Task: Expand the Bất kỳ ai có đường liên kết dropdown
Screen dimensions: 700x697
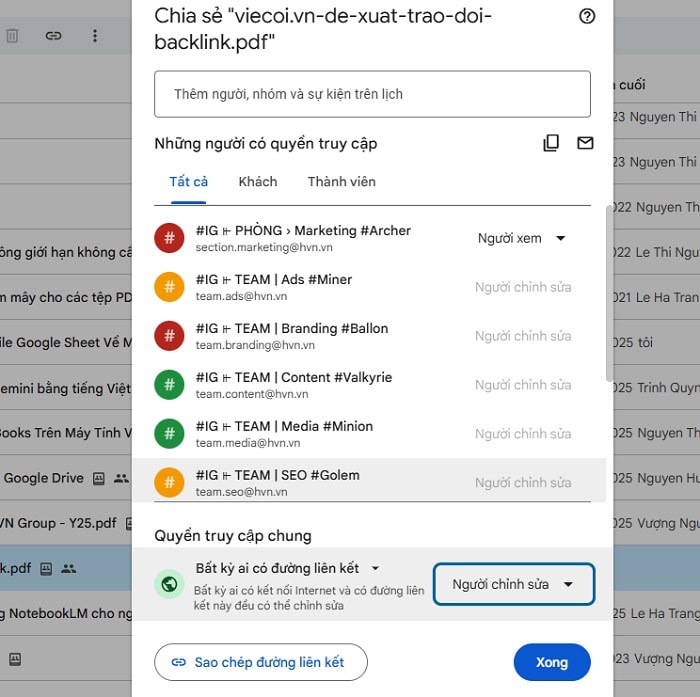Action: tap(288, 568)
